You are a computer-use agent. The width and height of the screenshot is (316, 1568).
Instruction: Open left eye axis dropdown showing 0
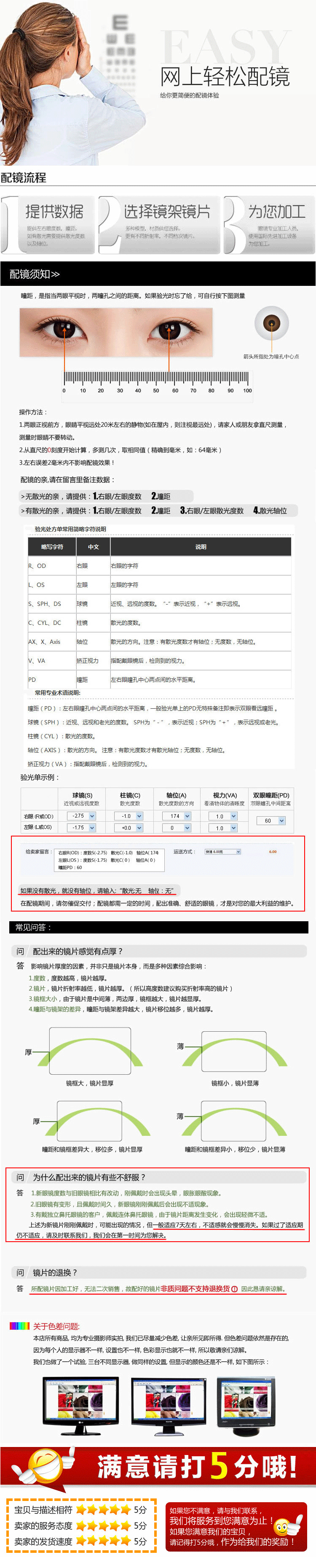(177, 828)
